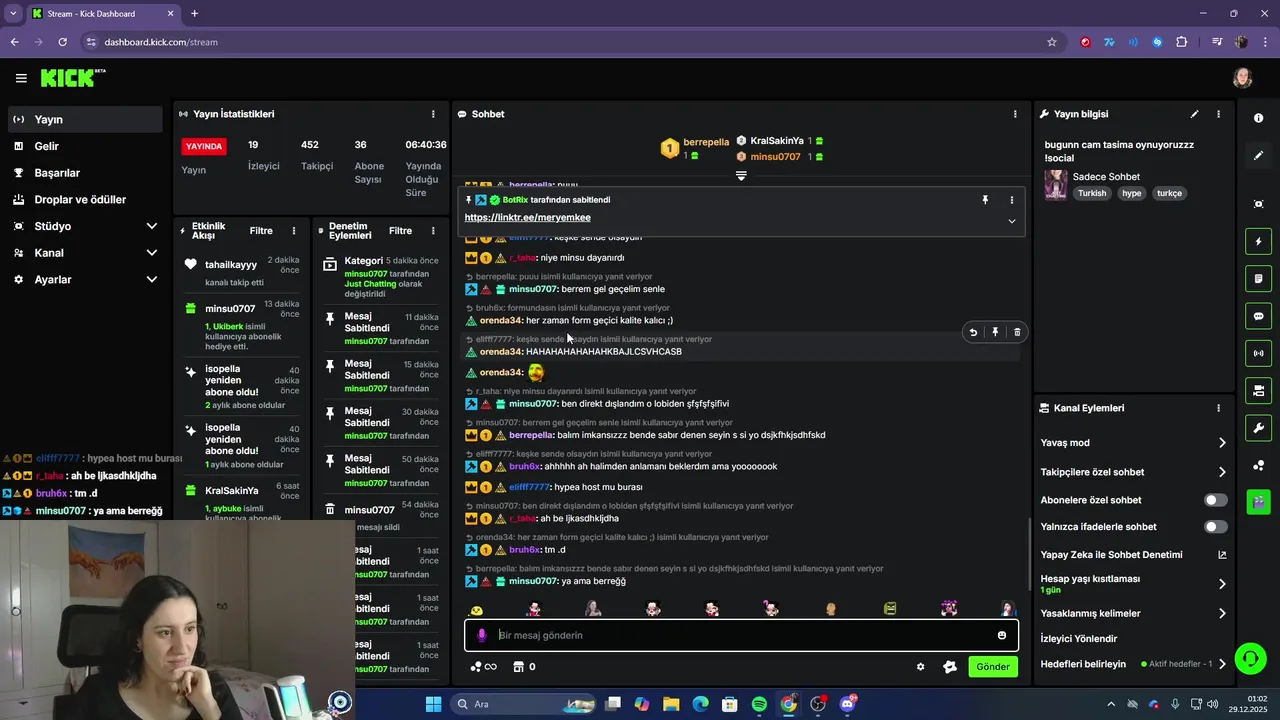Toggle Yalnızca ifadelerle sohbet switch

point(1216,527)
